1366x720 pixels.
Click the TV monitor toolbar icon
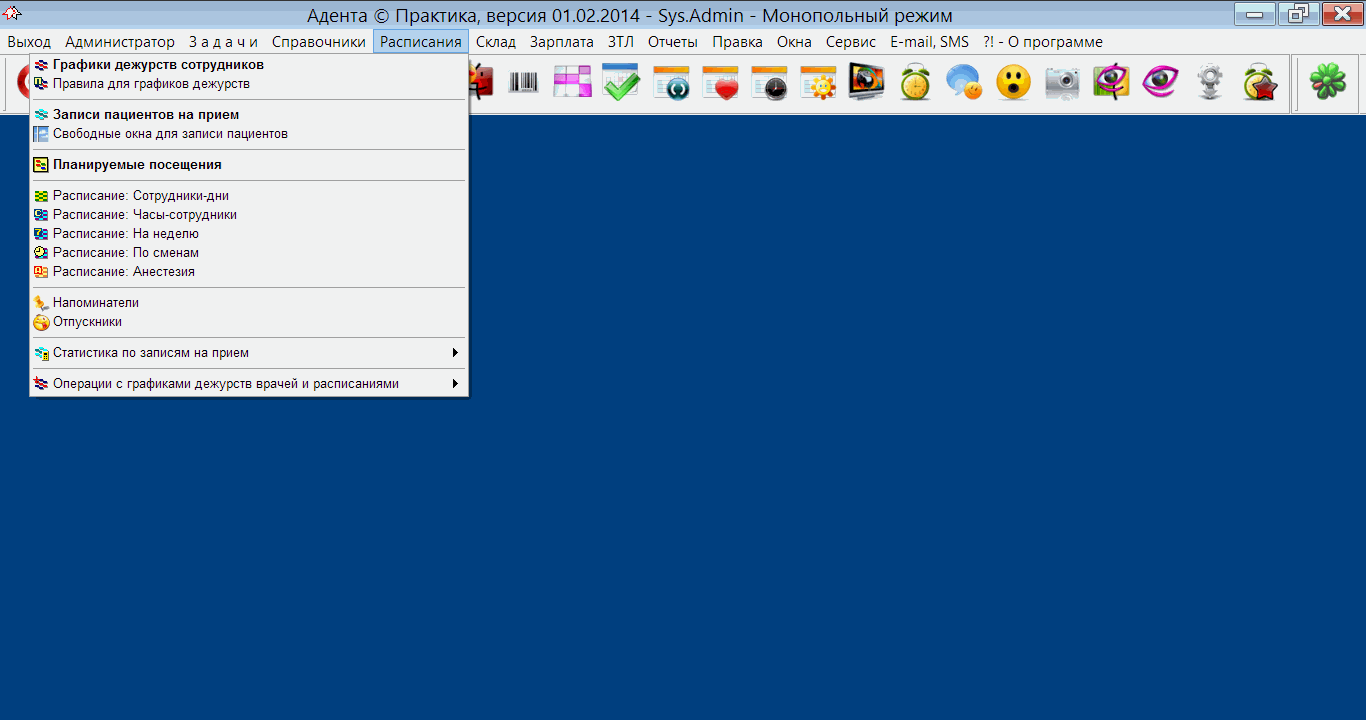[866, 83]
